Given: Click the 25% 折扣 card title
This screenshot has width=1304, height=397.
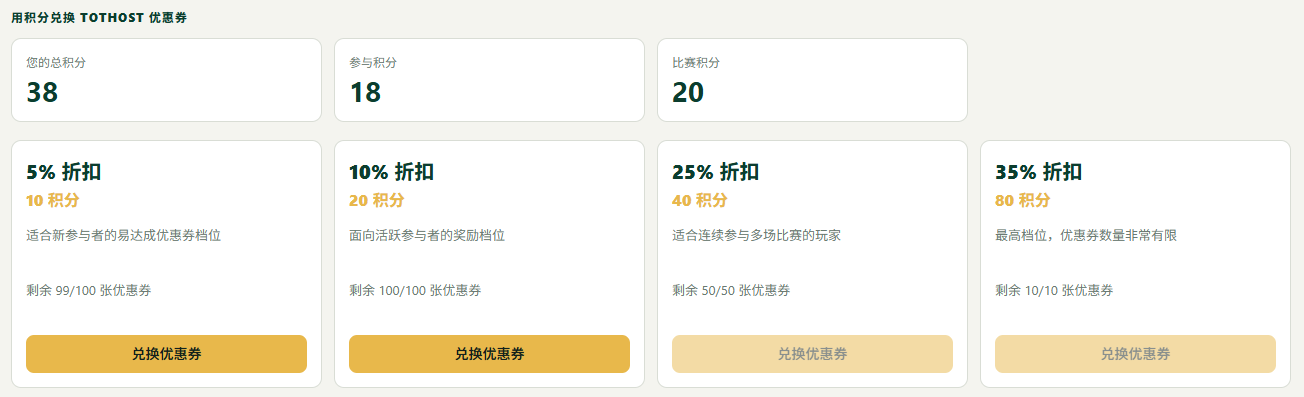Looking at the screenshot, I should (715, 172).
